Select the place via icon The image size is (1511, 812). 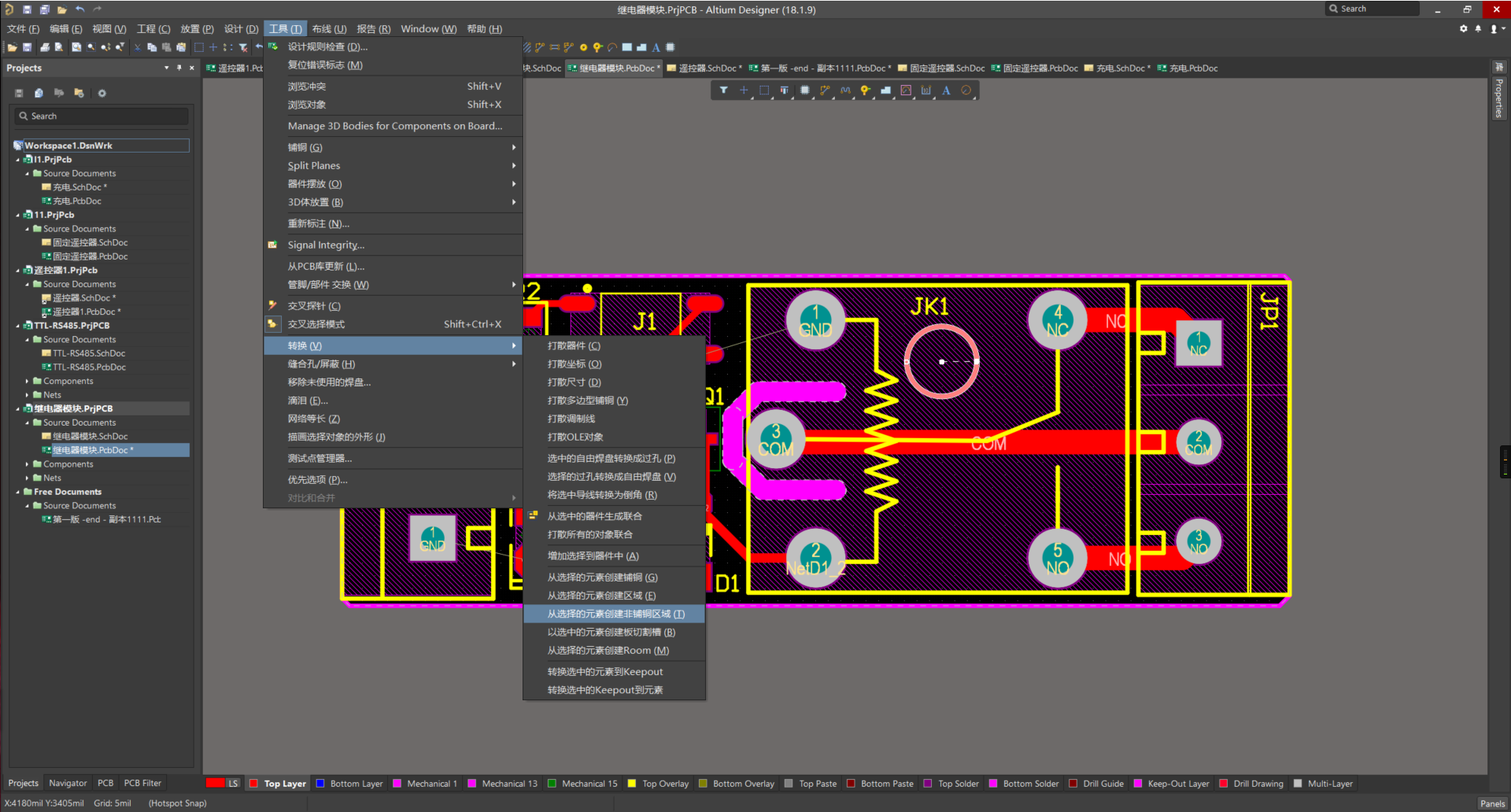tap(865, 90)
